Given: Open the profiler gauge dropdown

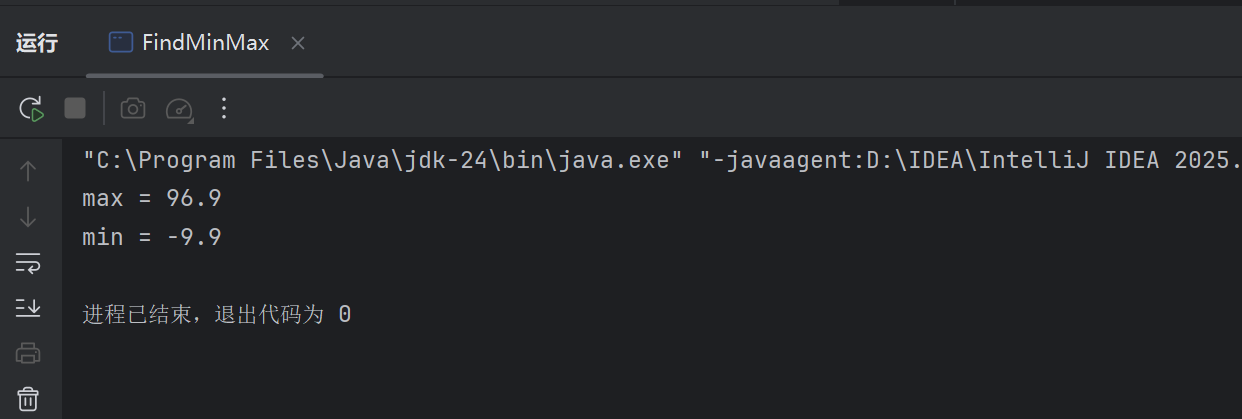Looking at the screenshot, I should coord(179,109).
